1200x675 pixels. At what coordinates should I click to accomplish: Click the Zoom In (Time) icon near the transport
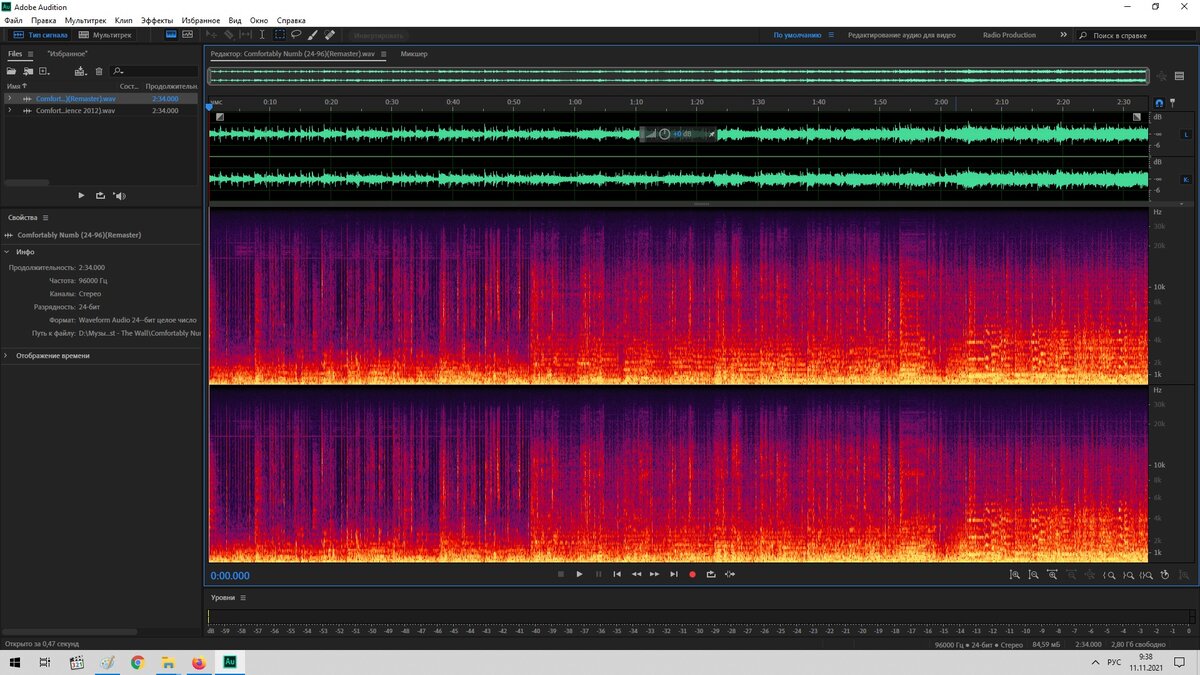1052,575
